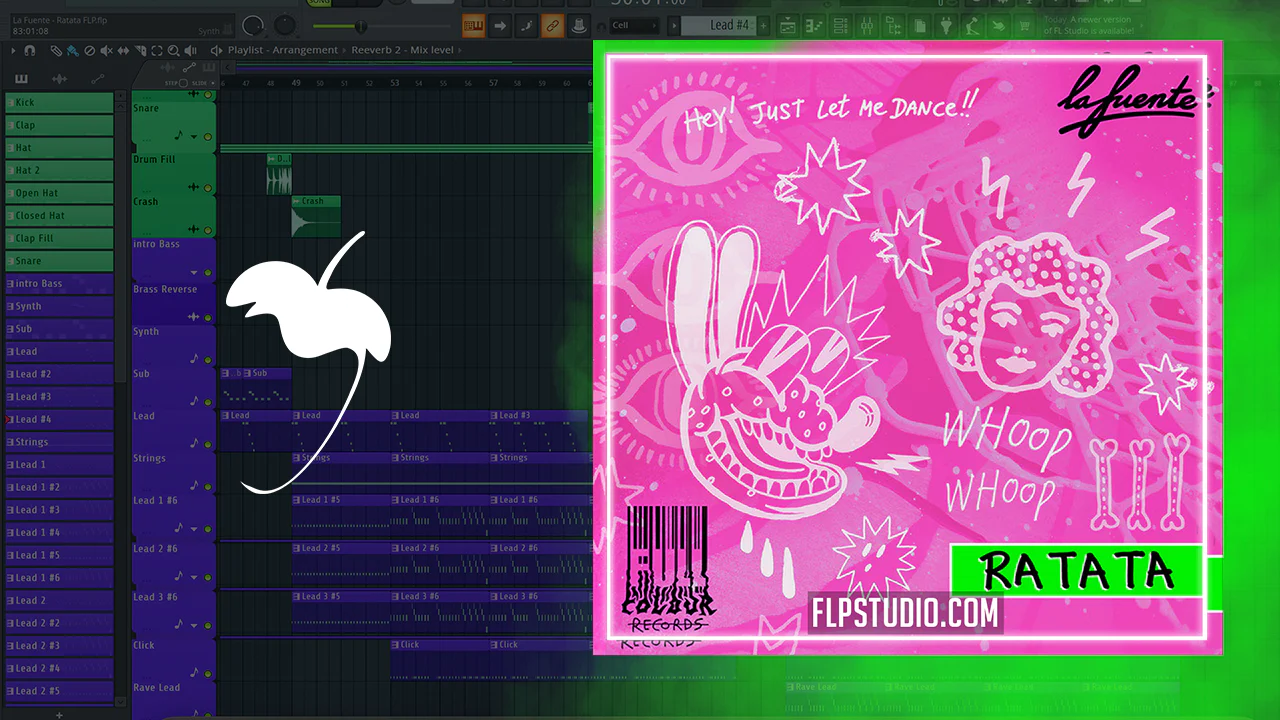Click bar 53 on the timeline ruler
This screenshot has width=1280, height=720.
[x=395, y=83]
